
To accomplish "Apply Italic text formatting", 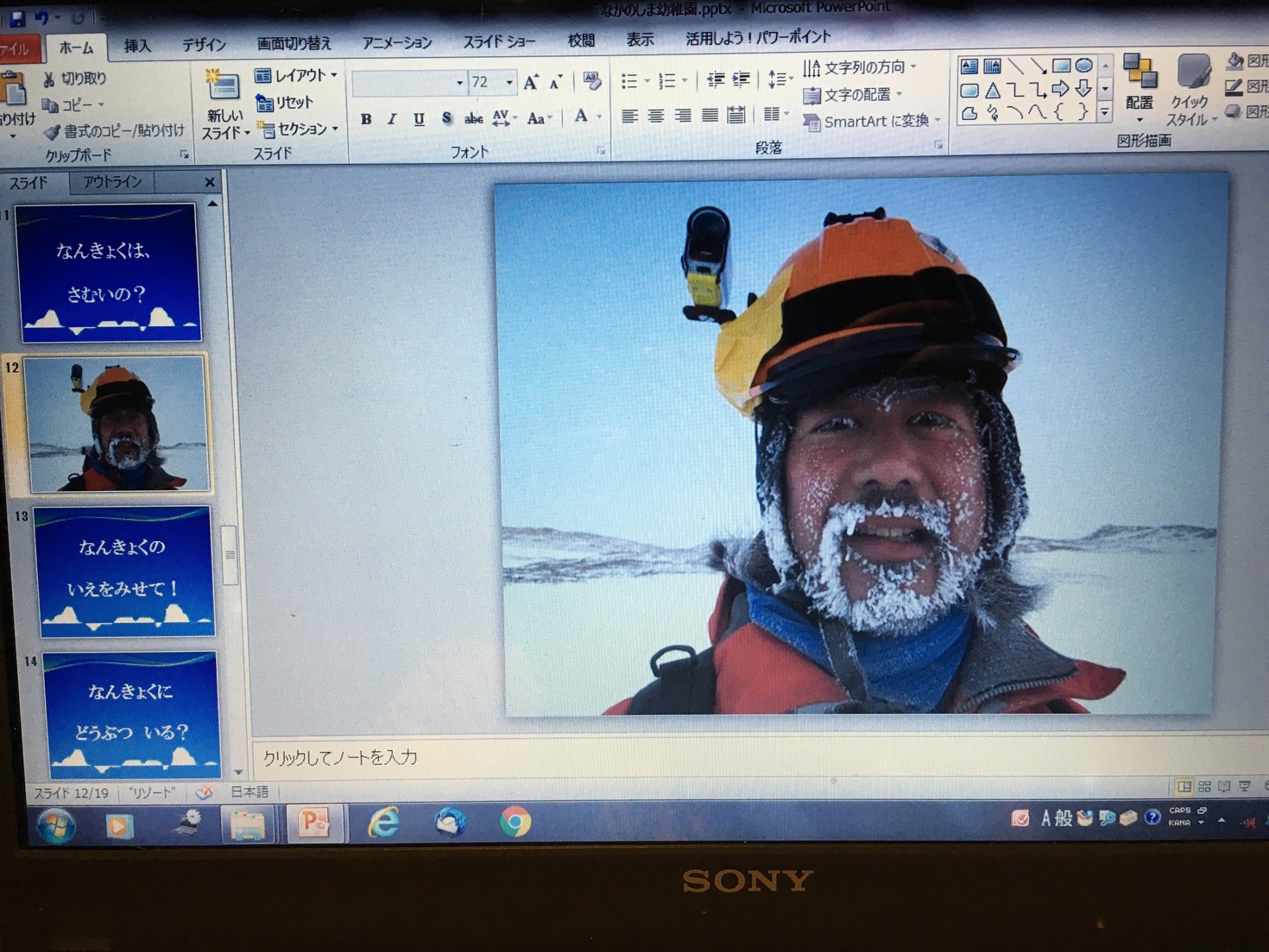I will [392, 119].
